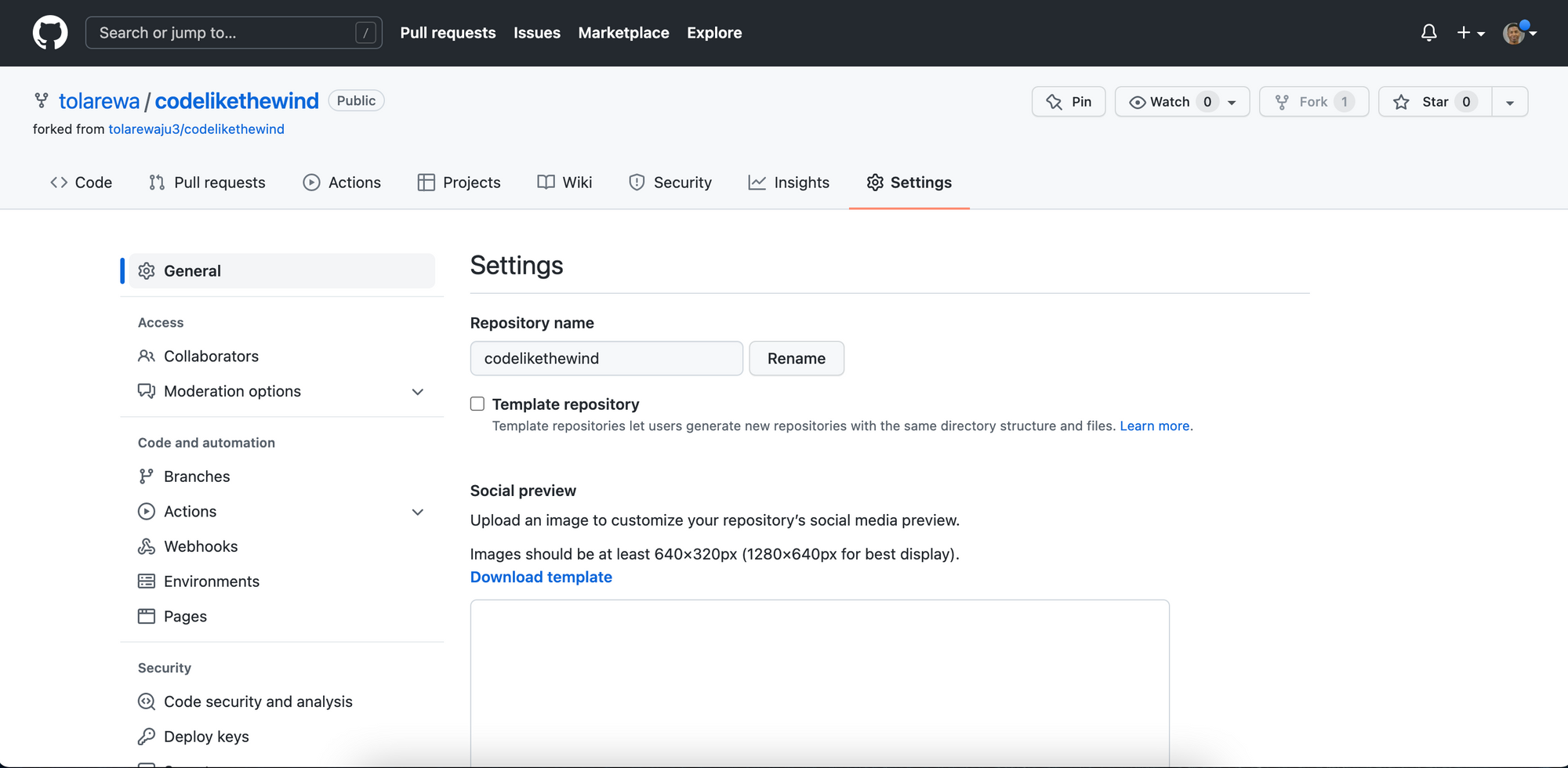This screenshot has height=768, width=1568.
Task: Click the fork icon before repository name
Action: 42,100
